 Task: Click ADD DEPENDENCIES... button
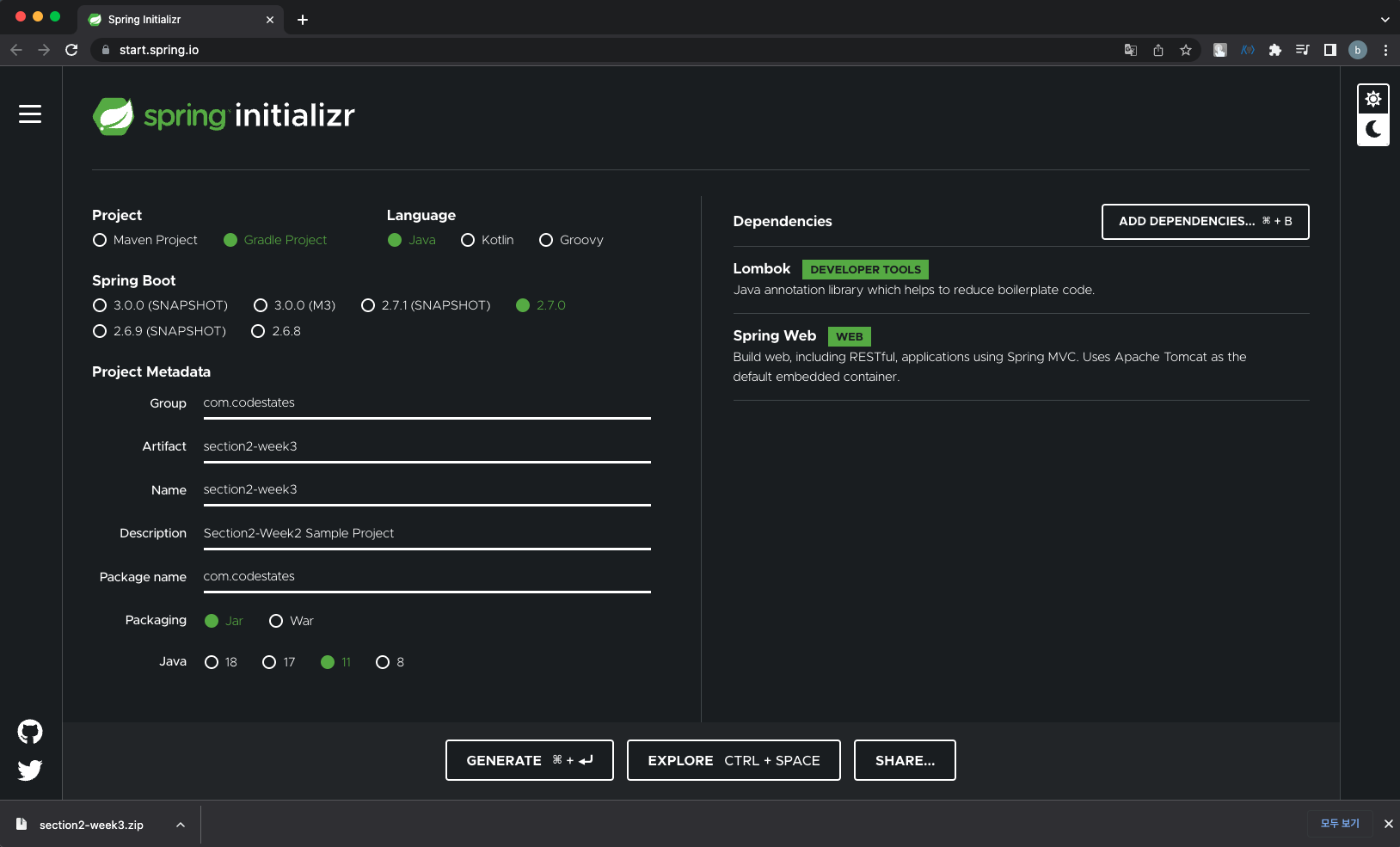1206,222
